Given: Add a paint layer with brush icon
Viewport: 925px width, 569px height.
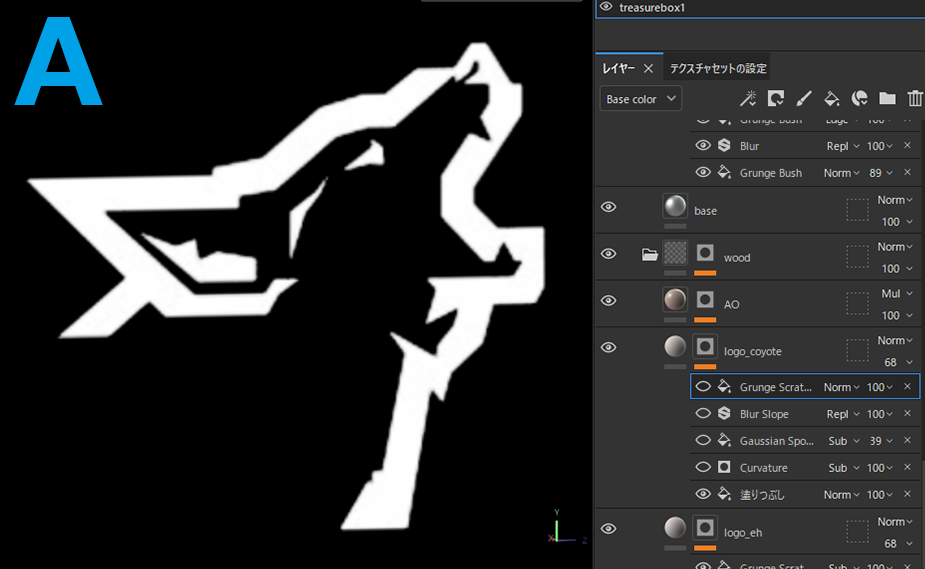Looking at the screenshot, I should point(803,98).
